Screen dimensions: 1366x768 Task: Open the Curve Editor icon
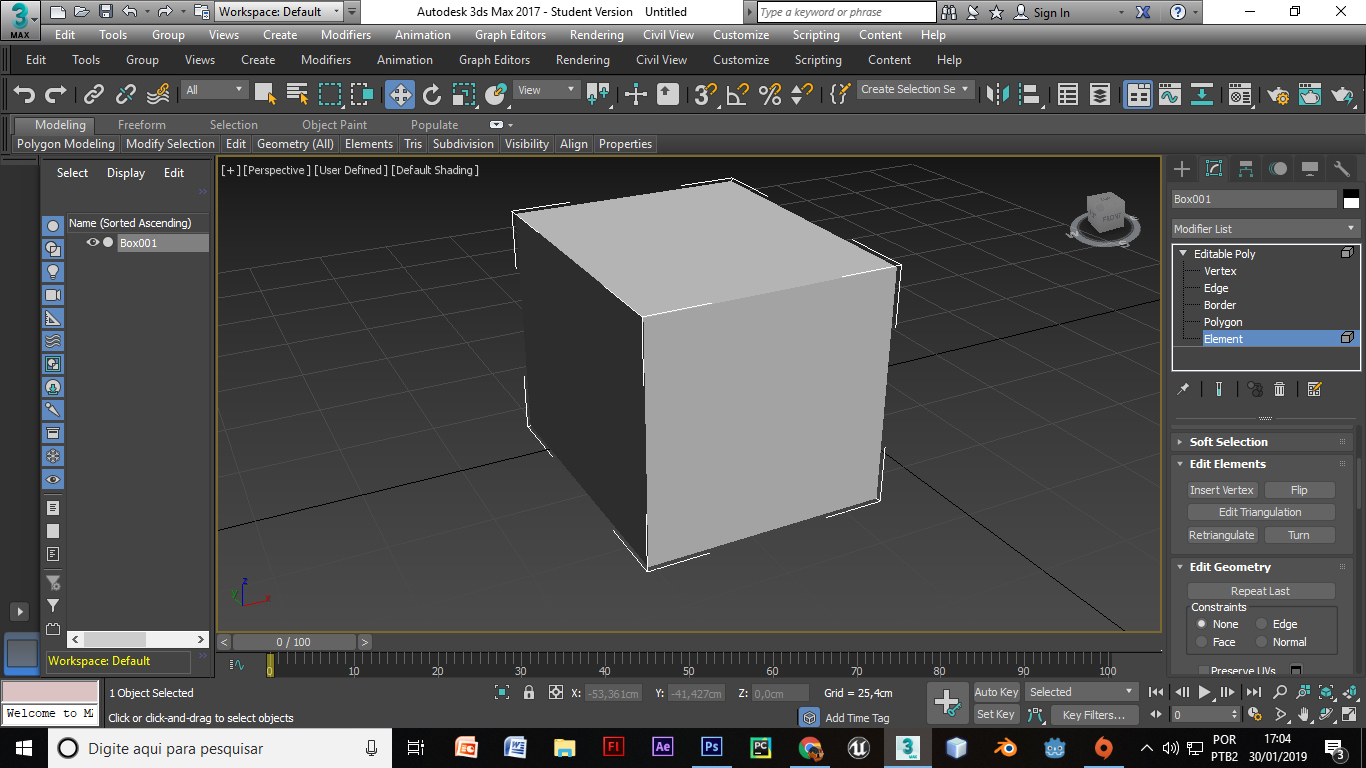(x=1169, y=94)
